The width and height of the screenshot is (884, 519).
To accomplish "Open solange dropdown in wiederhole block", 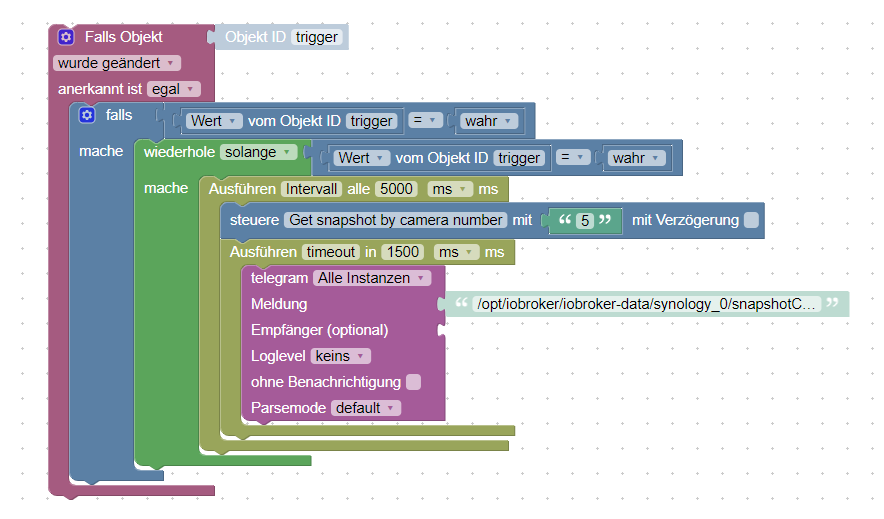I will (x=258, y=152).
